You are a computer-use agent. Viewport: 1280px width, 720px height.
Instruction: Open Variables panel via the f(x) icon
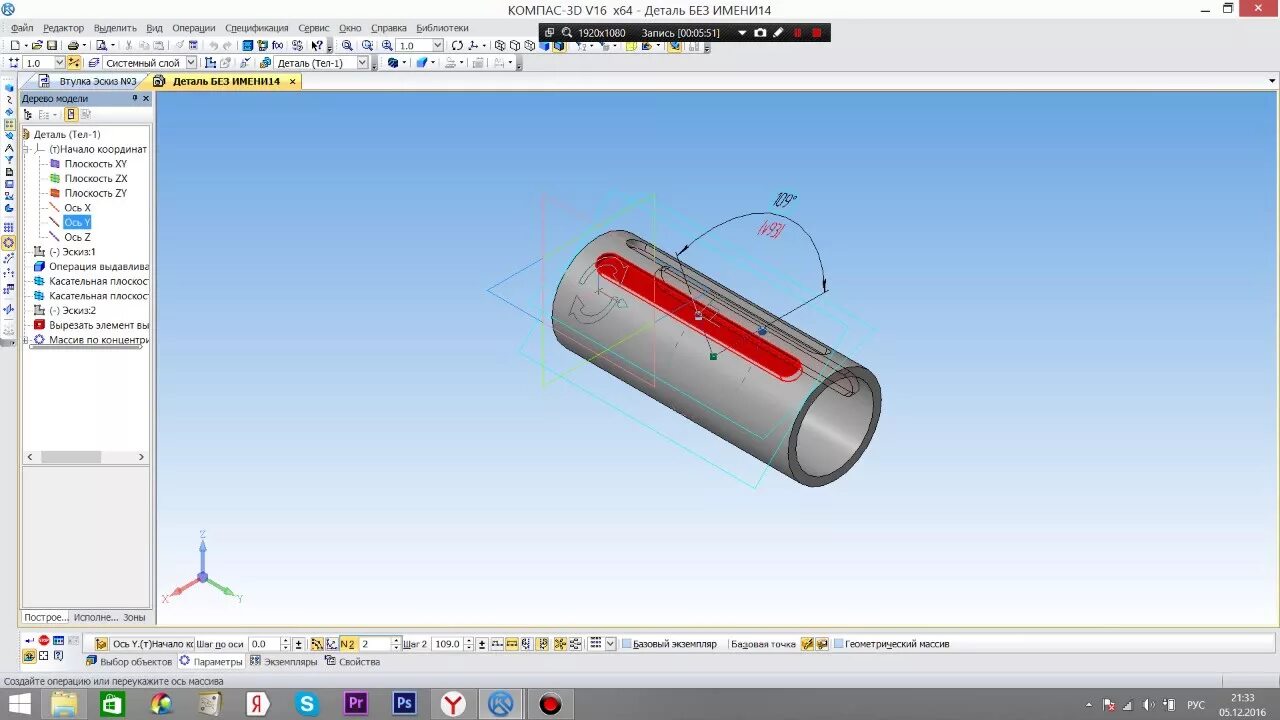coord(278,46)
